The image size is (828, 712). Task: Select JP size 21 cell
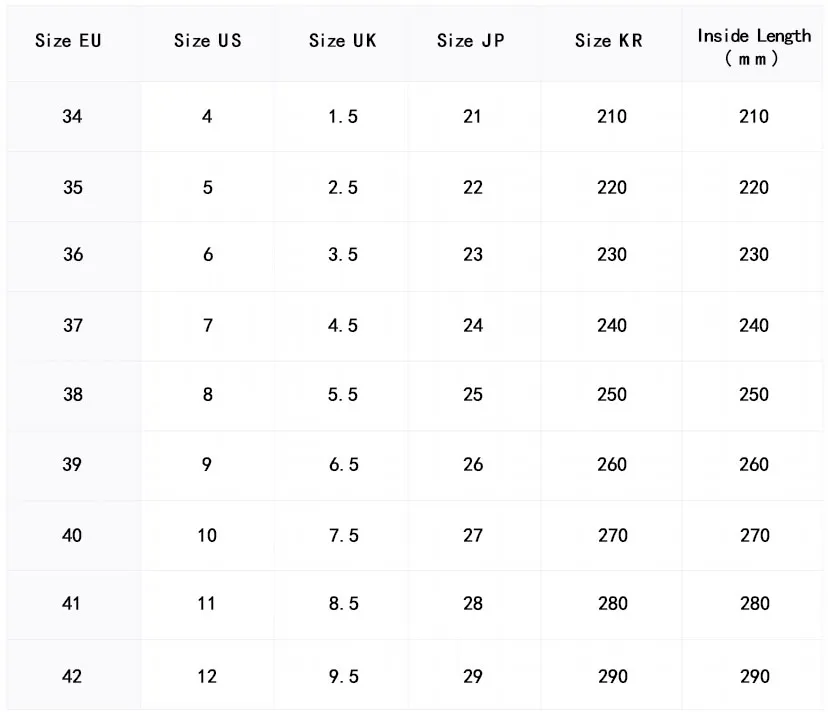472,116
